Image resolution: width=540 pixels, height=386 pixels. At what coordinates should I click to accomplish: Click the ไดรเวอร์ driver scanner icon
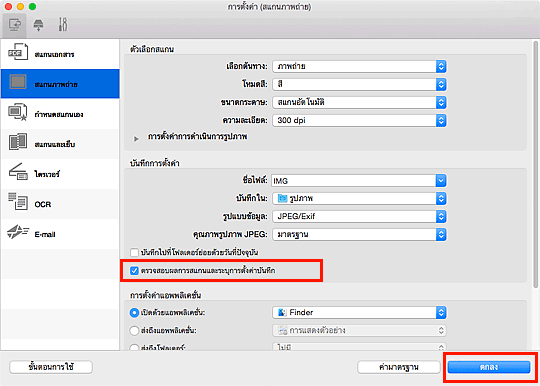(x=18, y=172)
